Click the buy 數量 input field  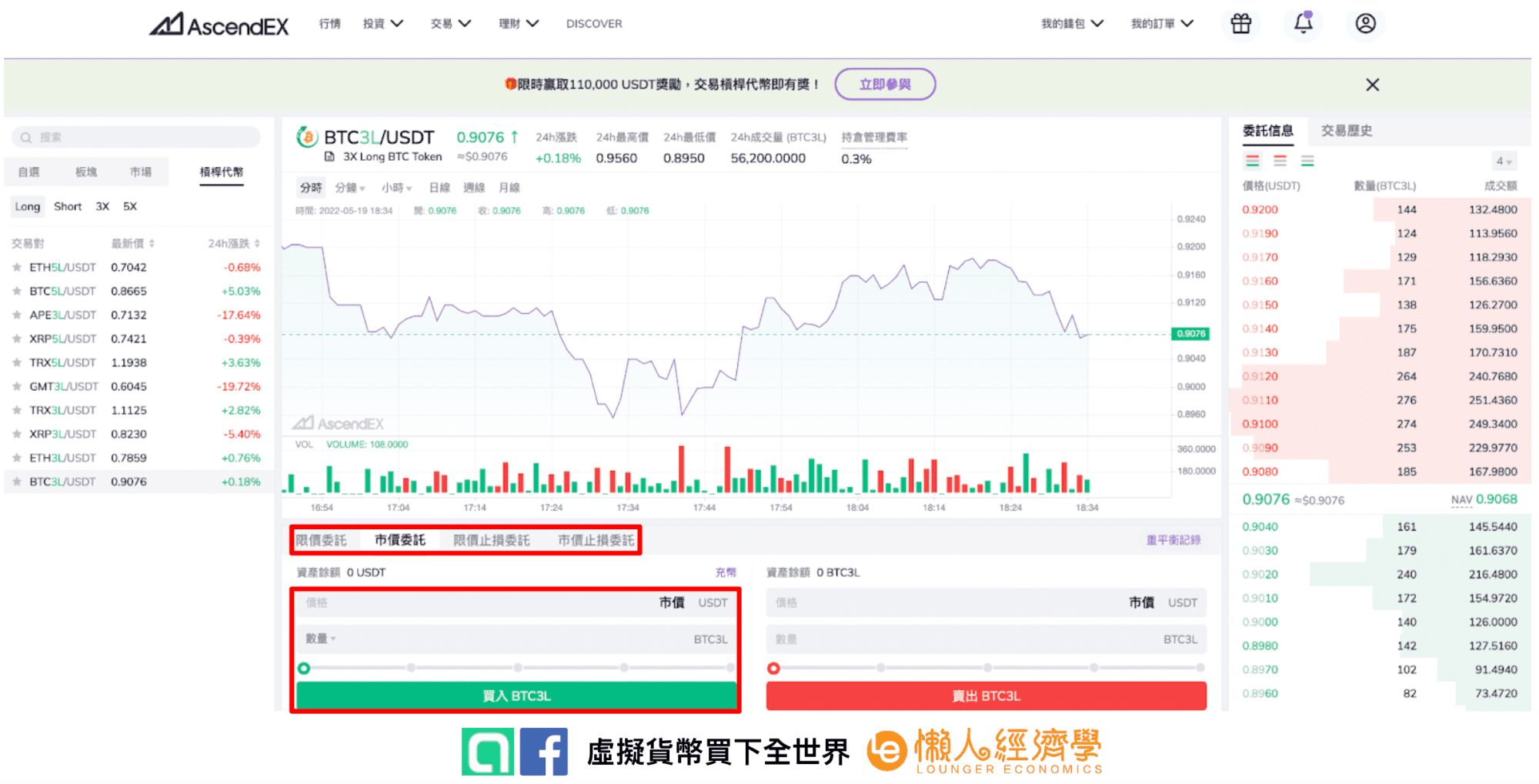516,639
